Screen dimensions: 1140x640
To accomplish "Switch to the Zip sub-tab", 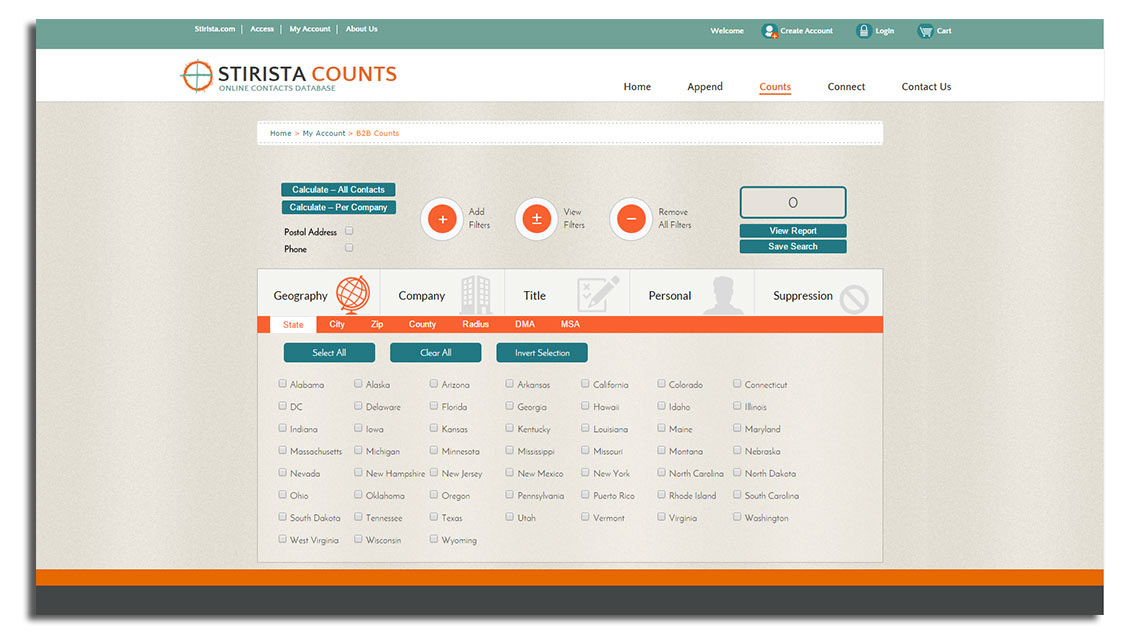I will coord(377,324).
